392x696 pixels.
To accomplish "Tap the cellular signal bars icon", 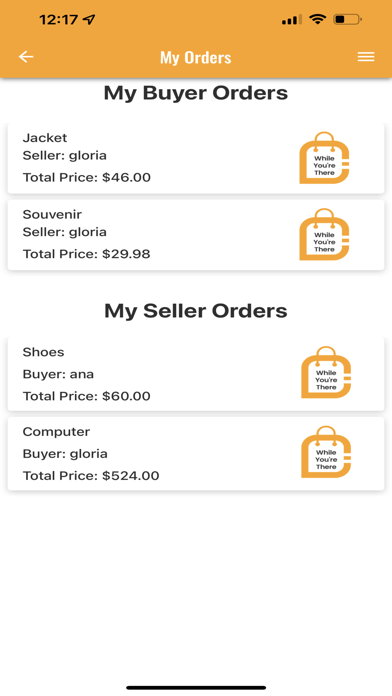I will [292, 20].
